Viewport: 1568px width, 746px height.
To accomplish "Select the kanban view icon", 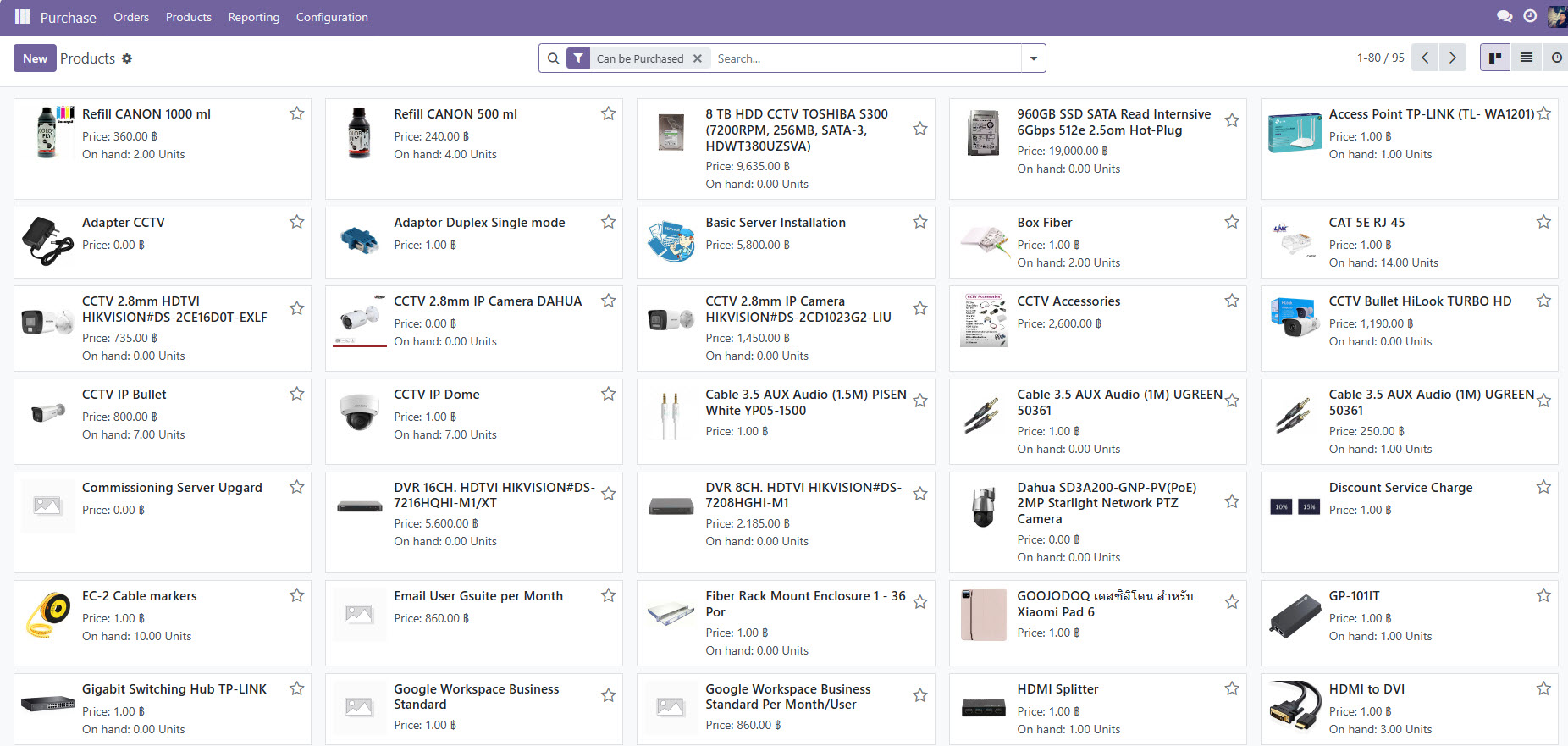I will pos(1495,58).
